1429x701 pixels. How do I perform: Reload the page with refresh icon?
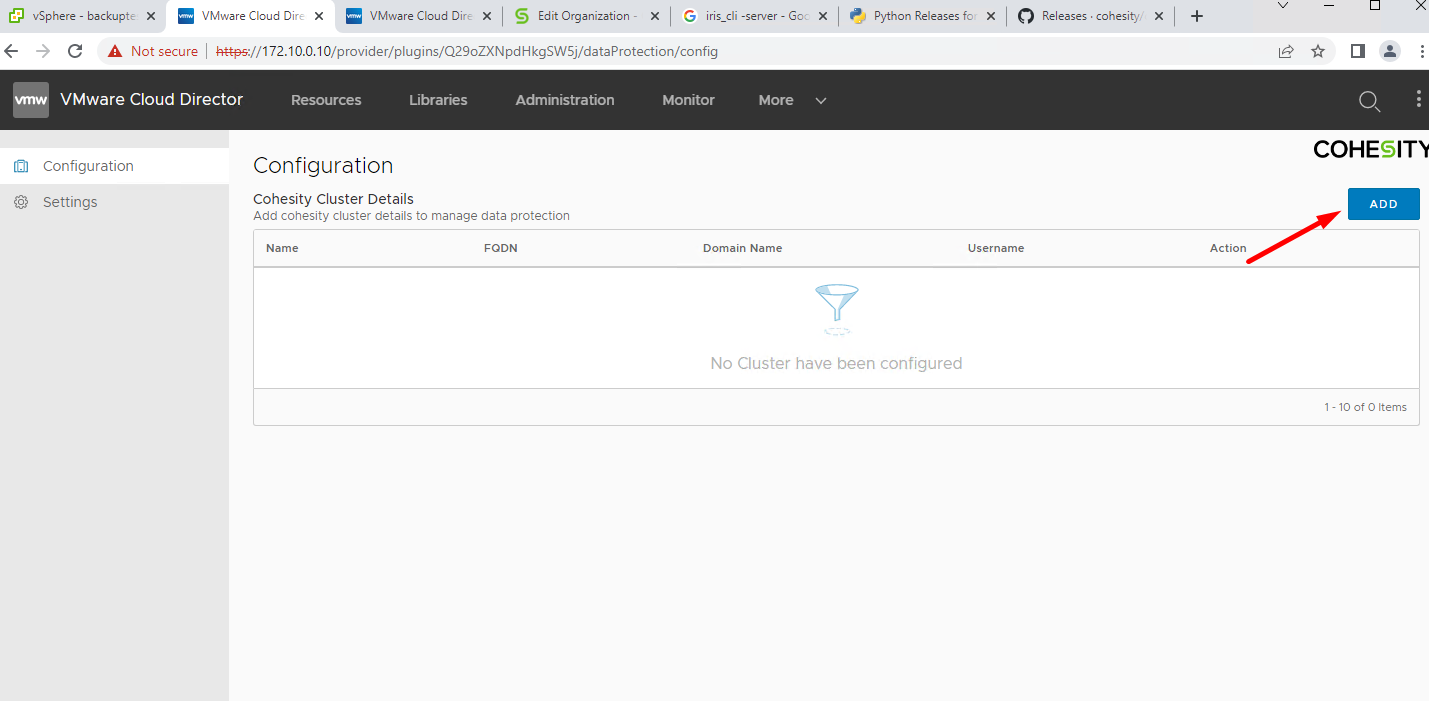coord(75,51)
